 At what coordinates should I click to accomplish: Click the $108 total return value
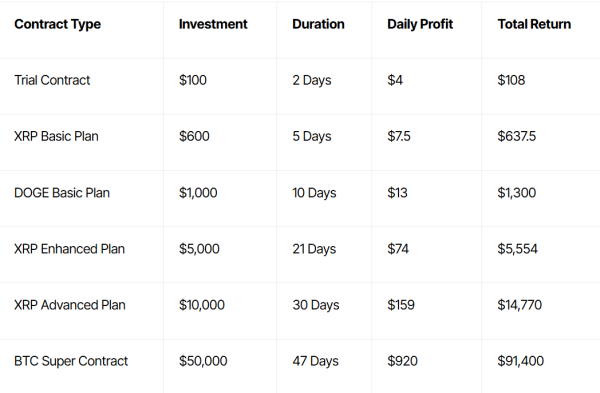[x=511, y=80]
